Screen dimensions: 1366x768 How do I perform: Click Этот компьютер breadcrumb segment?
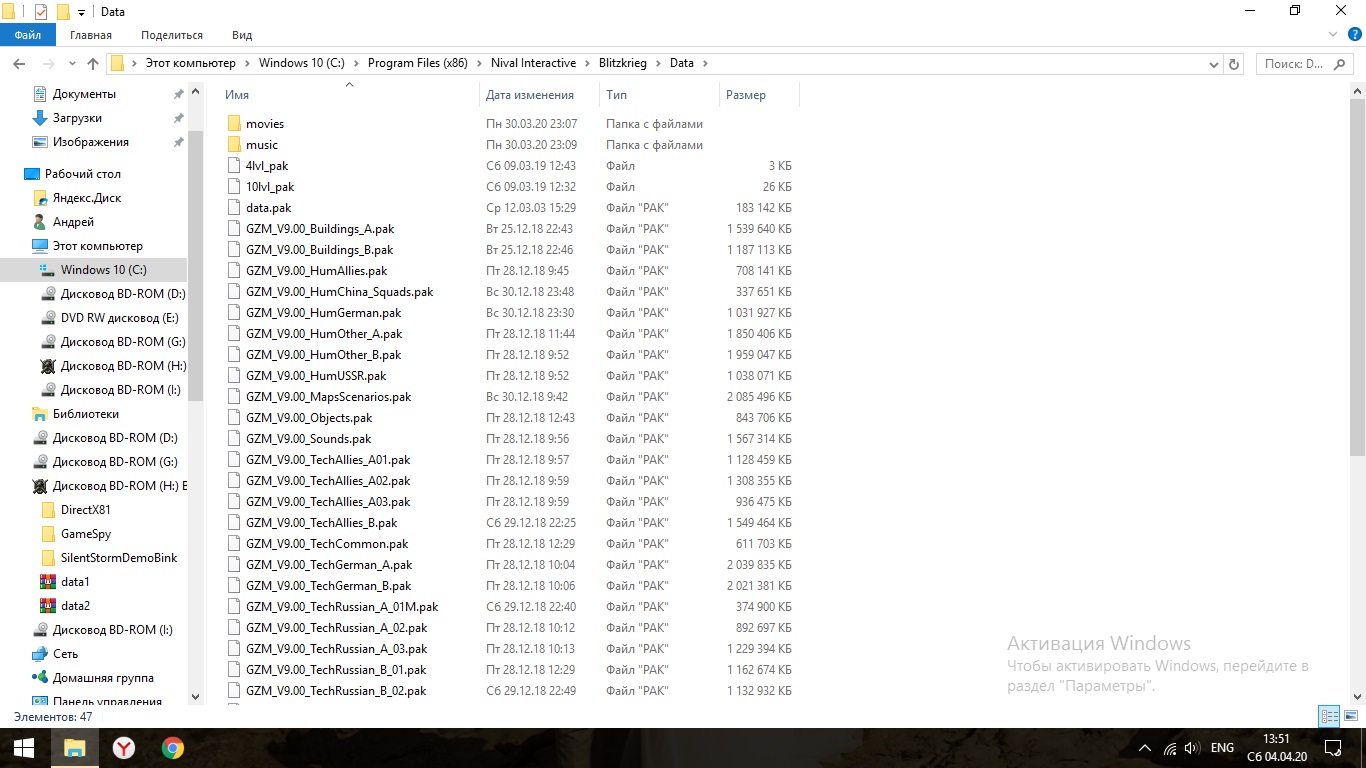pos(190,63)
